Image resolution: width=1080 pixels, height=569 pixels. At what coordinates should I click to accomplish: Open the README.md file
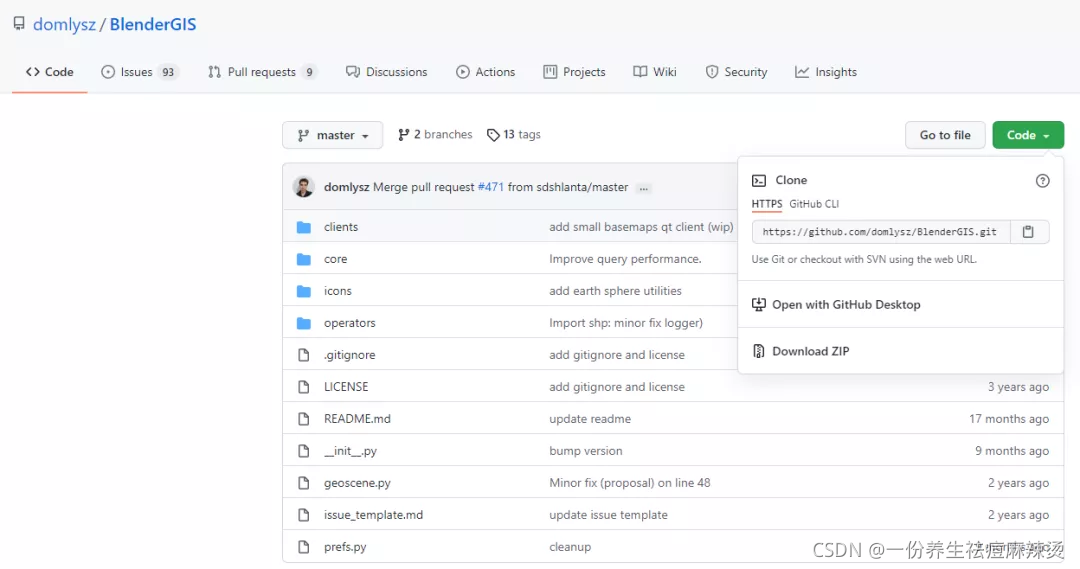pos(357,419)
